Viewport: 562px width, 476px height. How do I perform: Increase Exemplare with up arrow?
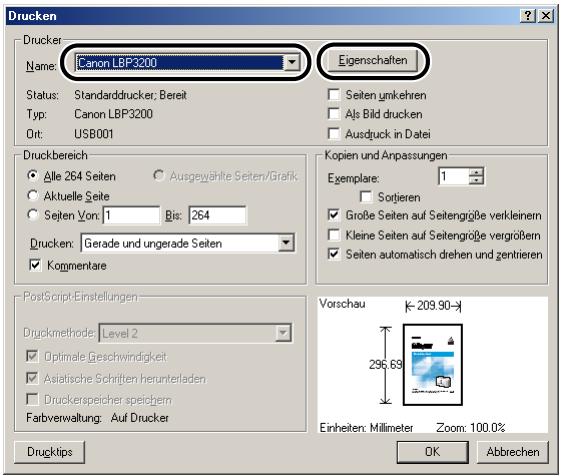click(476, 172)
